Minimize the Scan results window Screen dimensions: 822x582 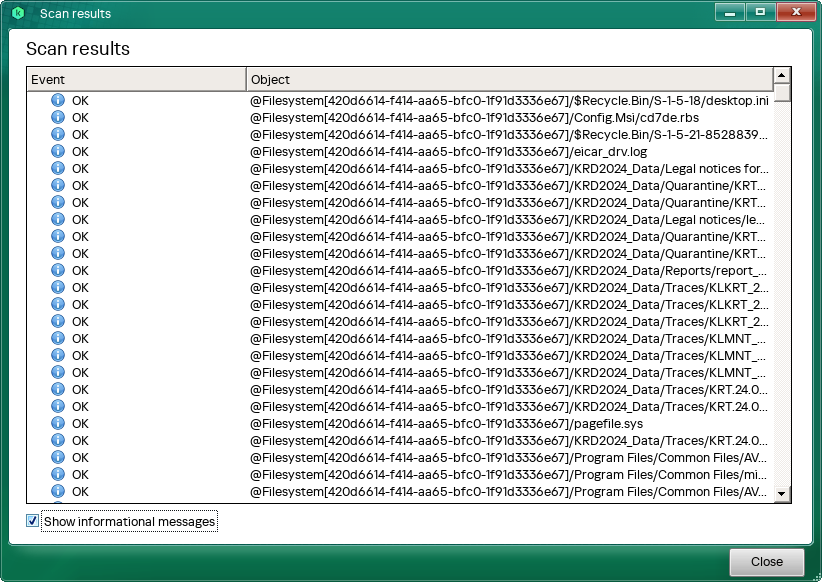pos(730,12)
